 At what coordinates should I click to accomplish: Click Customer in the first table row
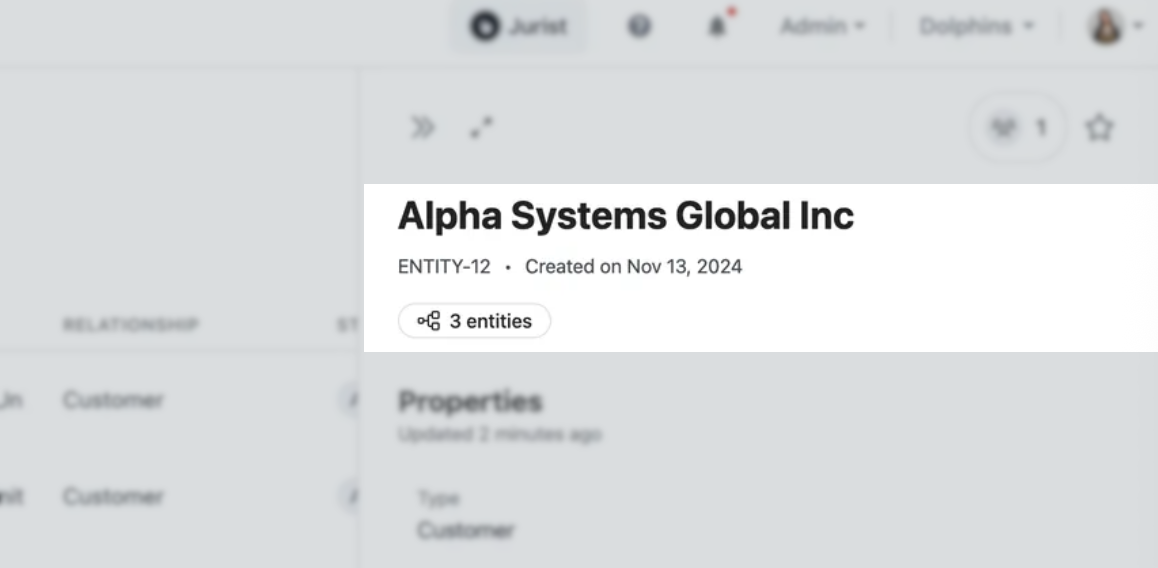[x=113, y=400]
